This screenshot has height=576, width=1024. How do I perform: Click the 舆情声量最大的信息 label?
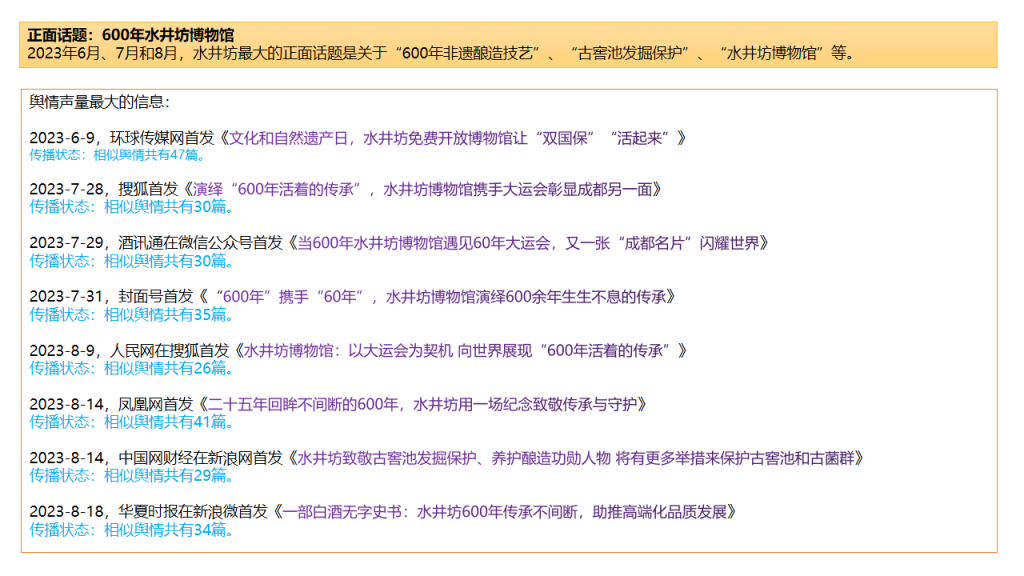pos(100,101)
